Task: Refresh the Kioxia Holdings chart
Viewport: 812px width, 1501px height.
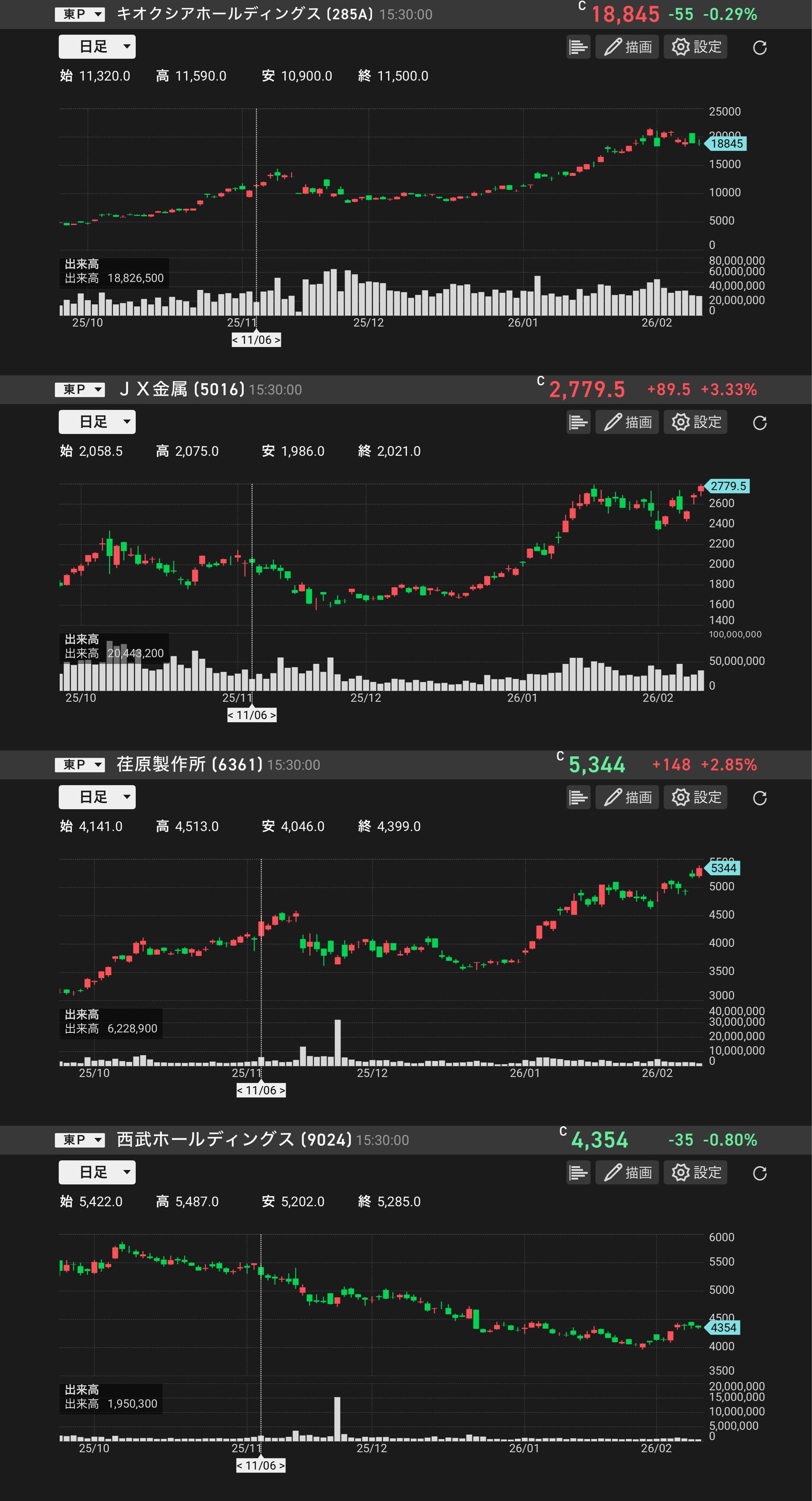Action: tap(759, 48)
